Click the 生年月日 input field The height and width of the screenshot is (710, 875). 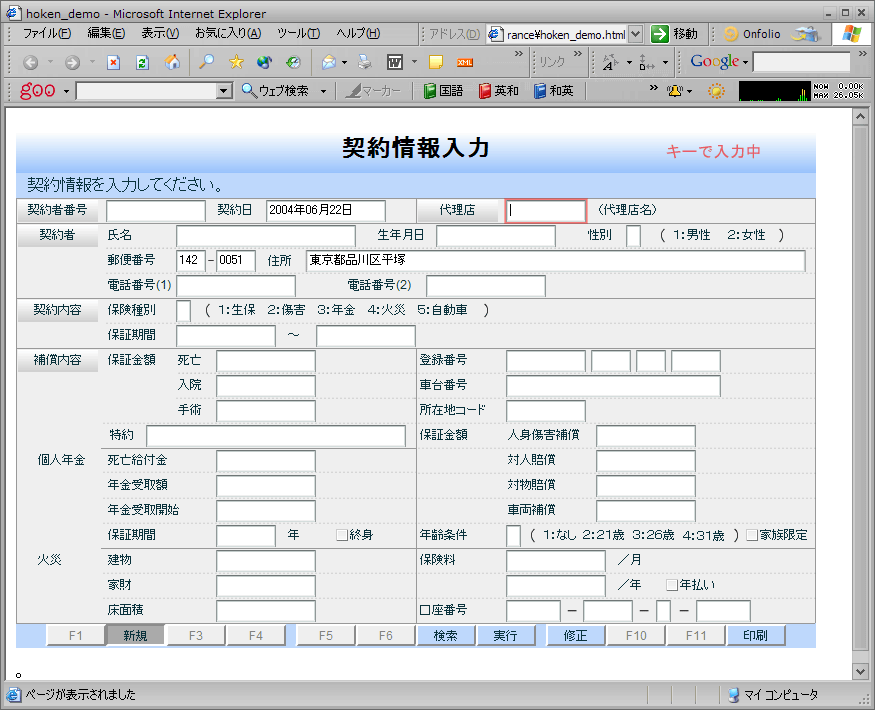(496, 236)
